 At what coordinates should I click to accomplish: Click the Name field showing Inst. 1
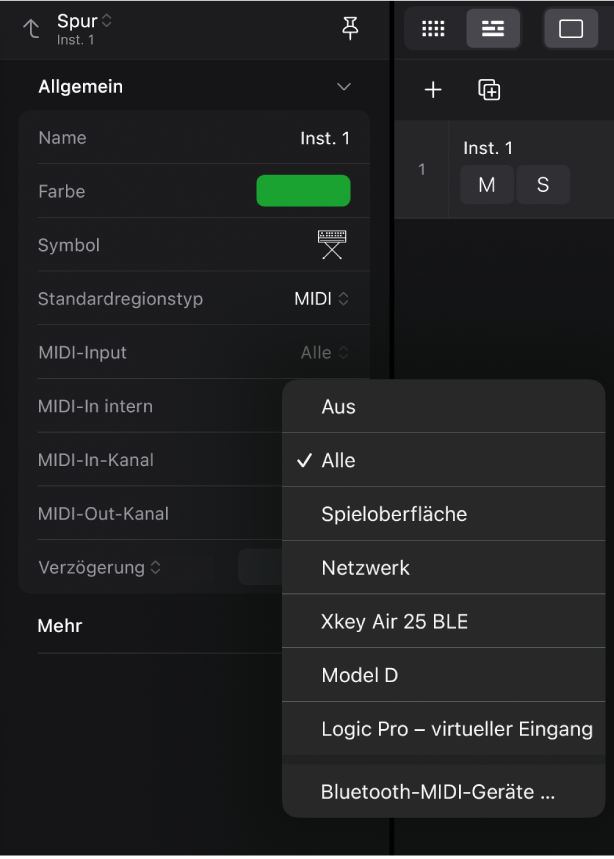[x=325, y=137]
